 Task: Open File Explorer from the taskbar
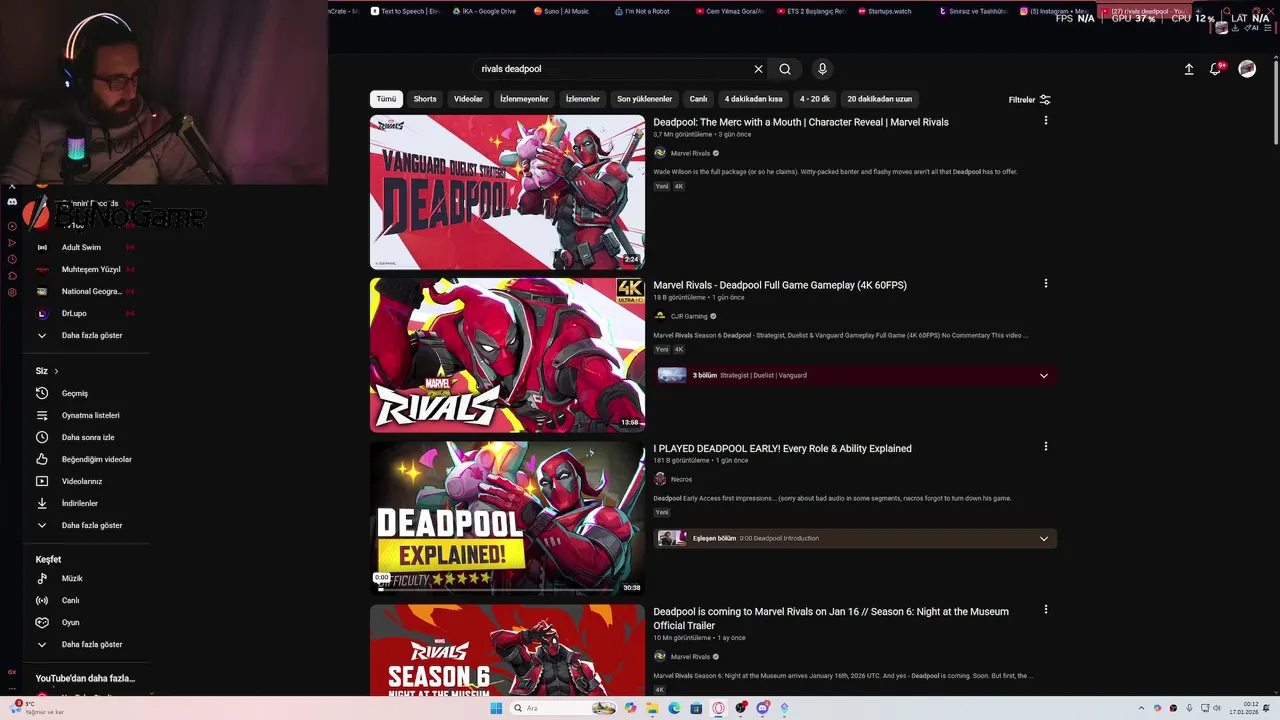coord(652,708)
